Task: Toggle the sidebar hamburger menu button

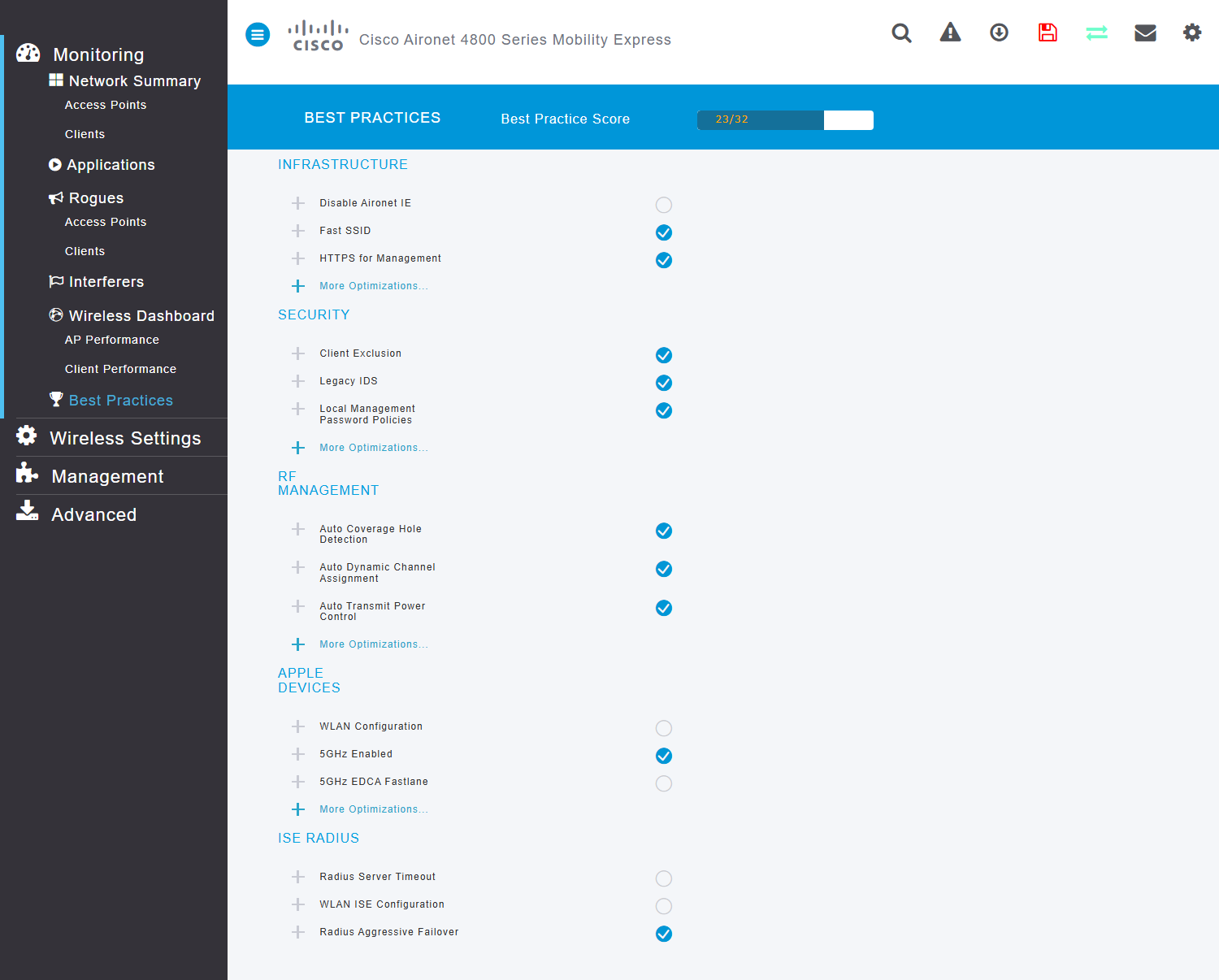Action: point(258,34)
